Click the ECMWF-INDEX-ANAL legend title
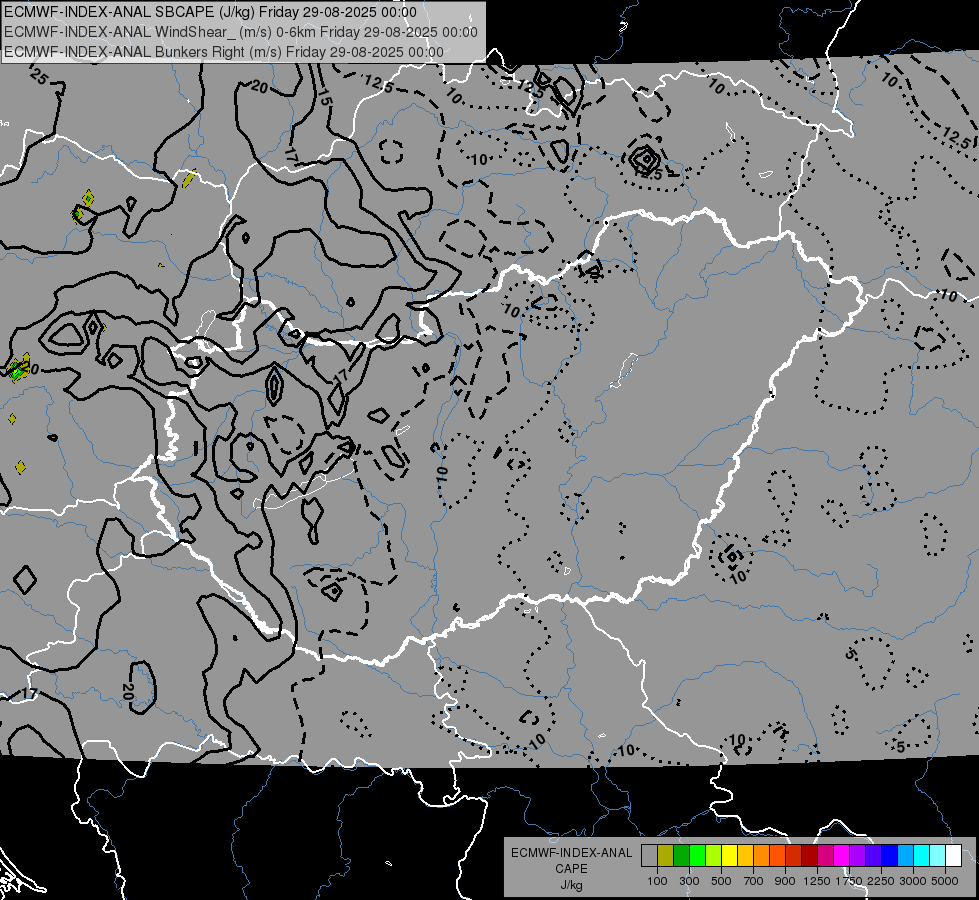979x900 pixels. pyautogui.click(x=571, y=853)
